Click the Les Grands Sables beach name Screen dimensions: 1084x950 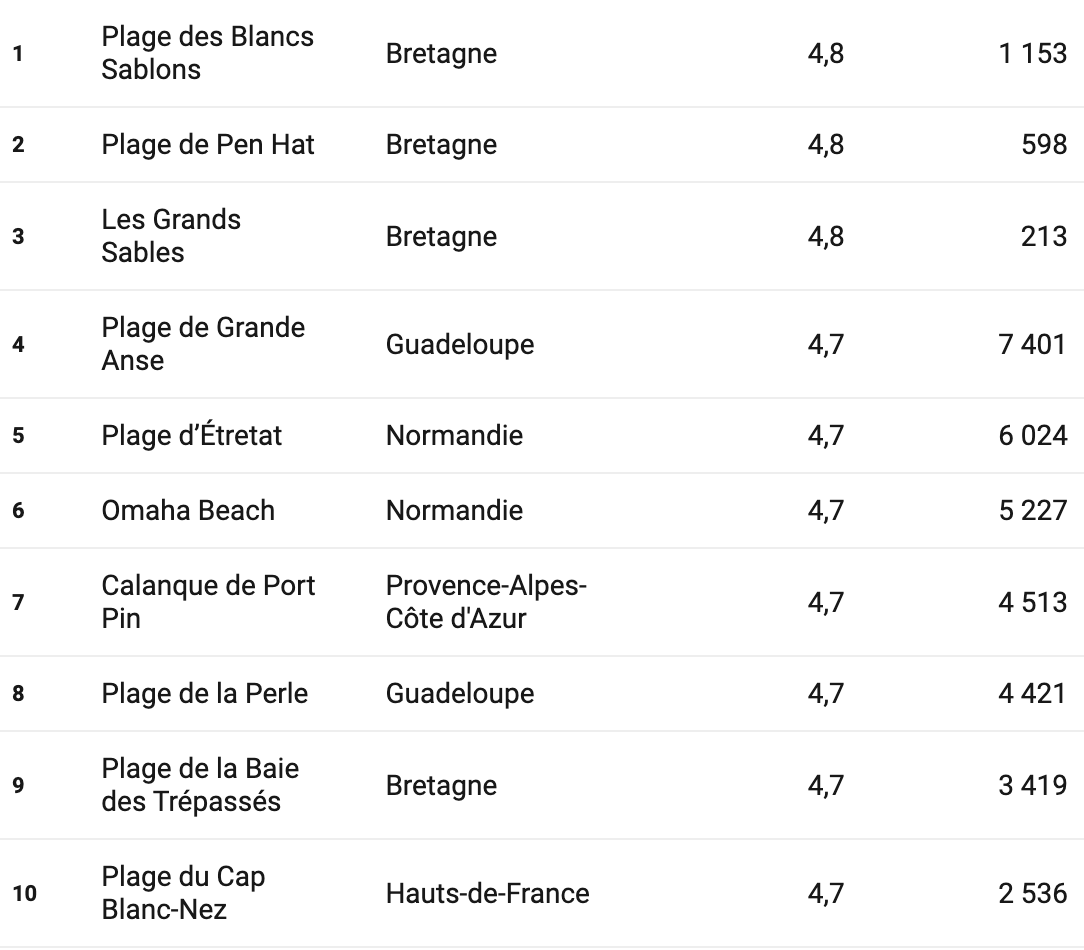[171, 236]
